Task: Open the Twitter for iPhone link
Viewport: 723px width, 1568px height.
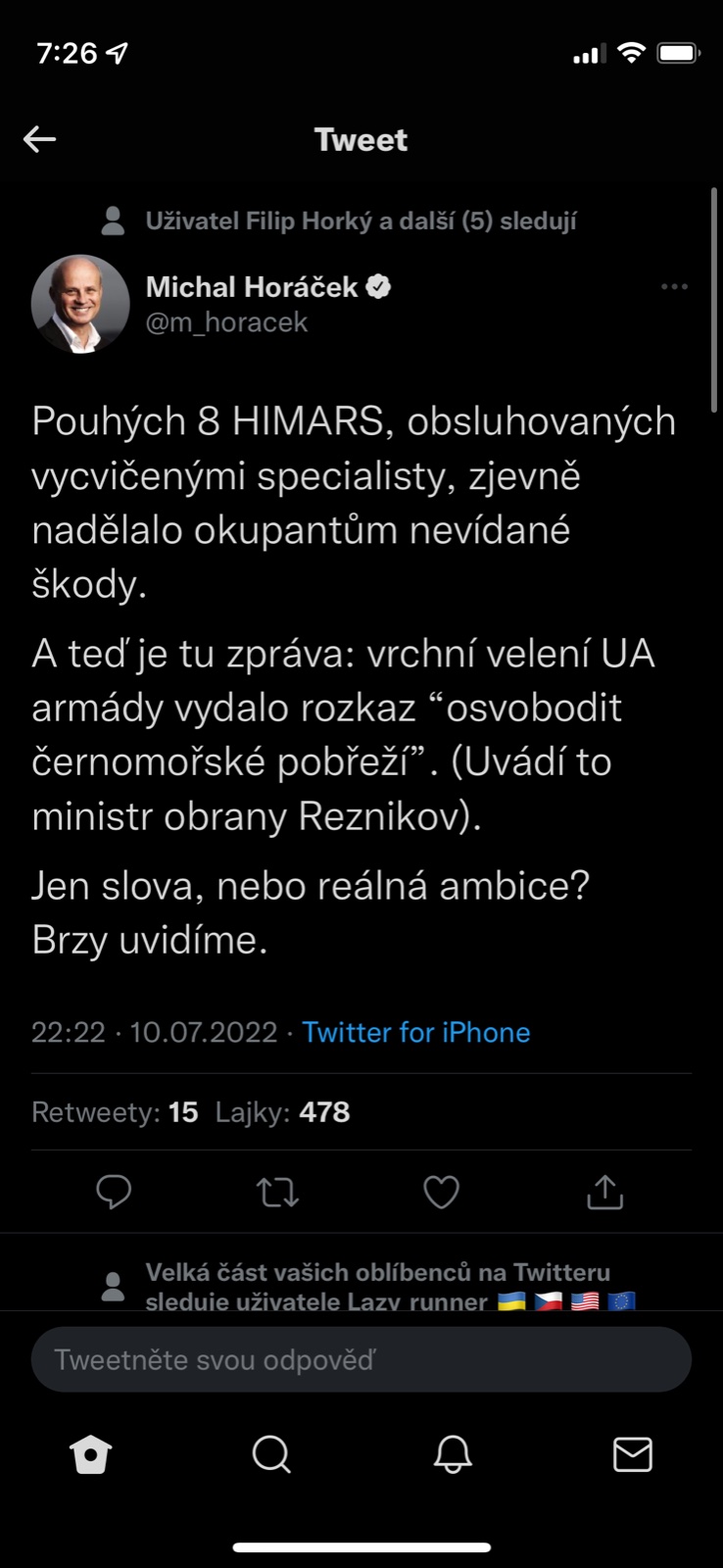Action: (415, 1032)
